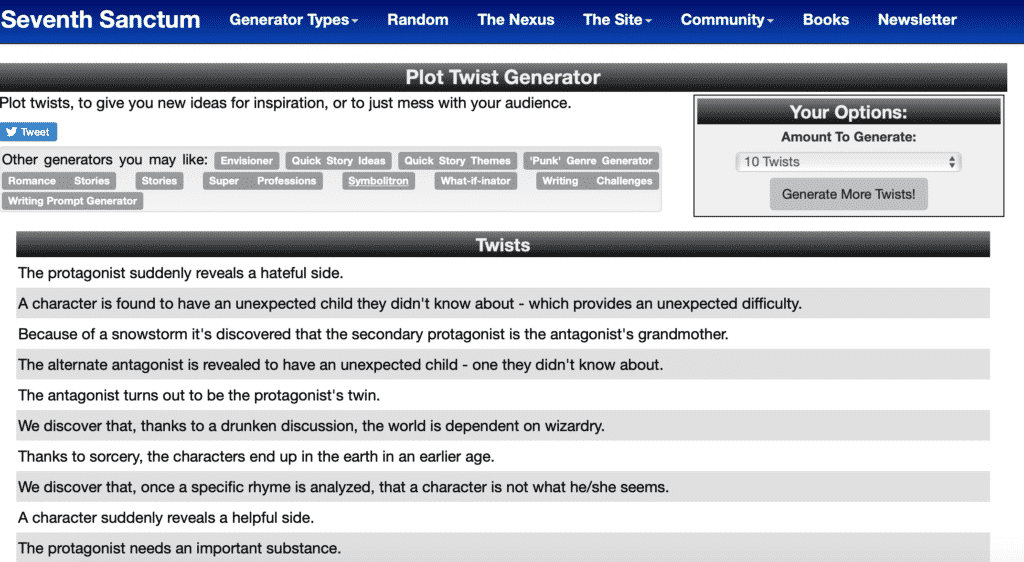The width and height of the screenshot is (1024, 562).
Task: Click the Your Options heading
Action: 848,112
